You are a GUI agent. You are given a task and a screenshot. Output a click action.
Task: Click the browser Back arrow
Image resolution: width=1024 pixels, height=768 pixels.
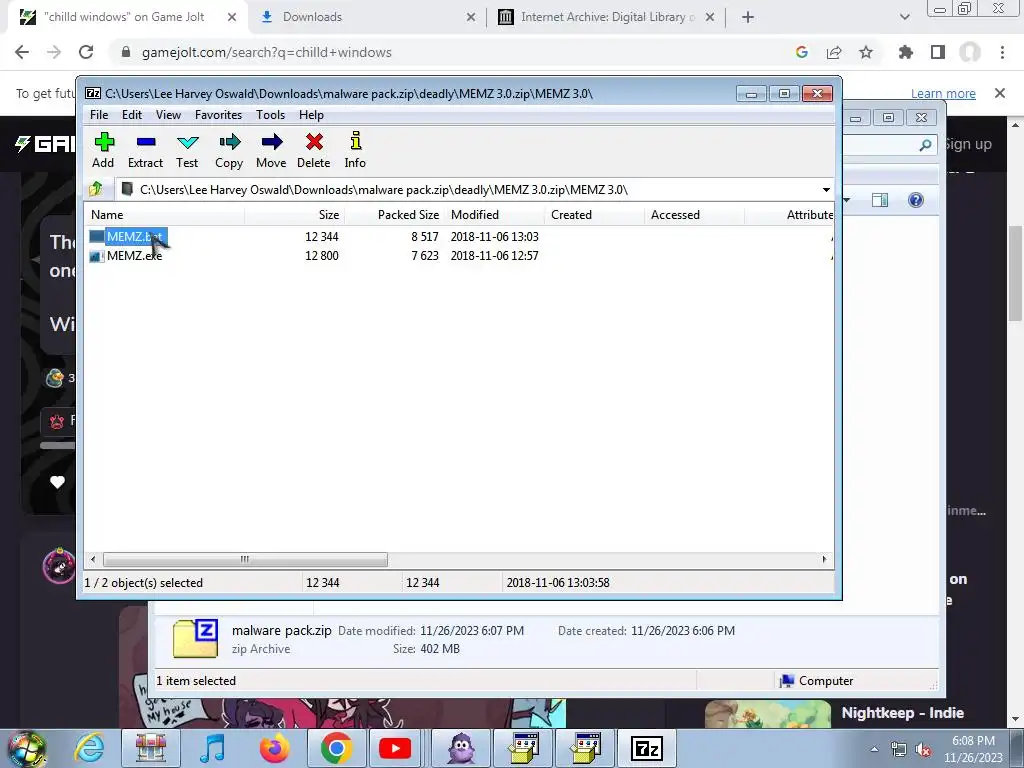(22, 52)
